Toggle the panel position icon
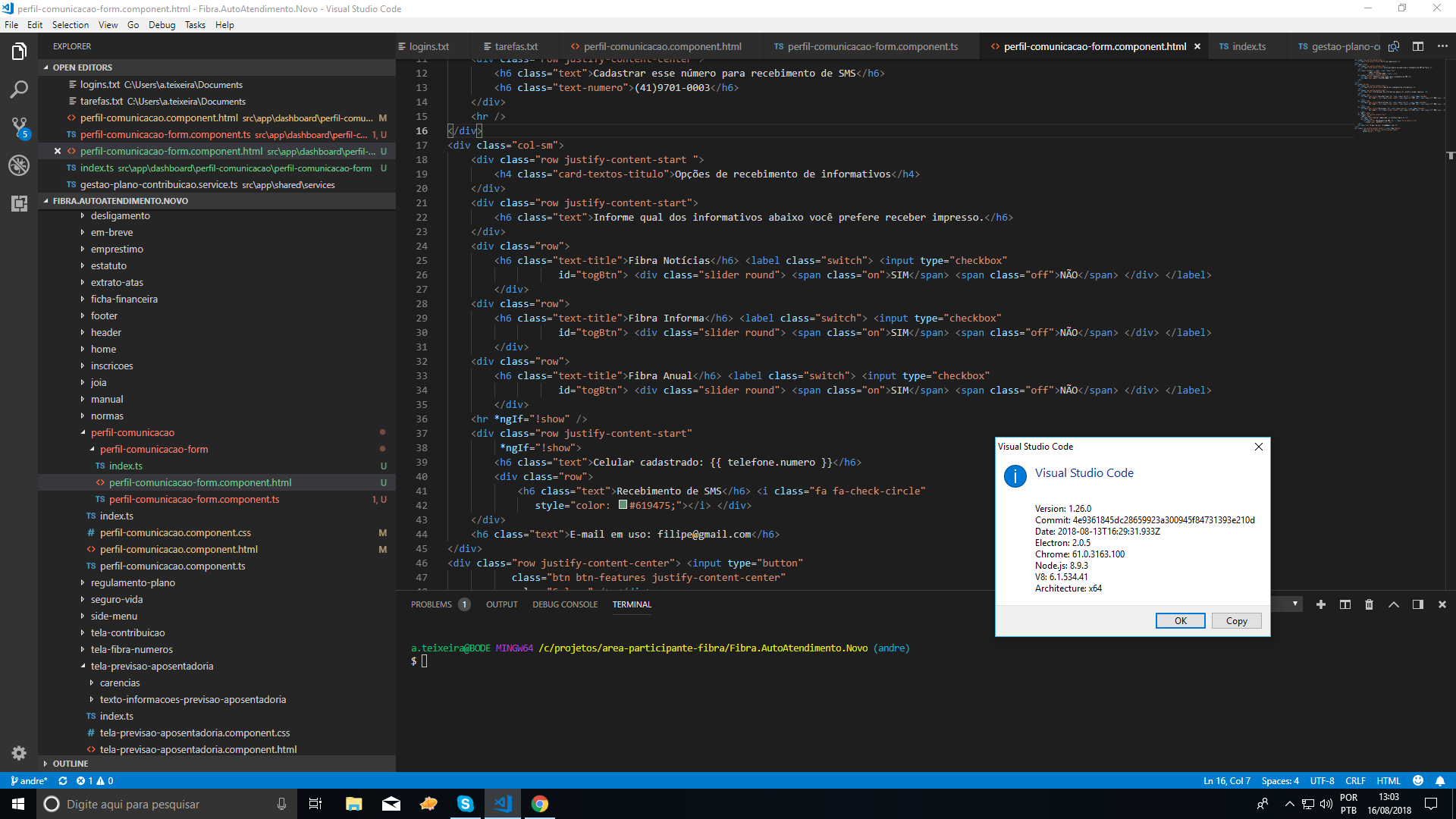 [x=1417, y=604]
